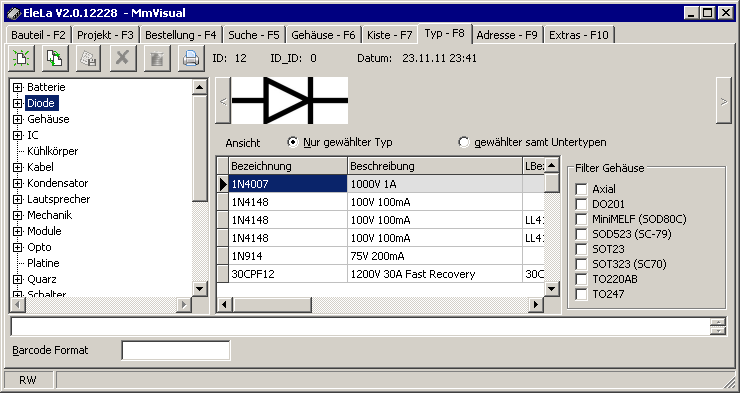Click the new entry toolbar icon
Image resolution: width=740 pixels, height=393 pixels.
(x=21, y=59)
